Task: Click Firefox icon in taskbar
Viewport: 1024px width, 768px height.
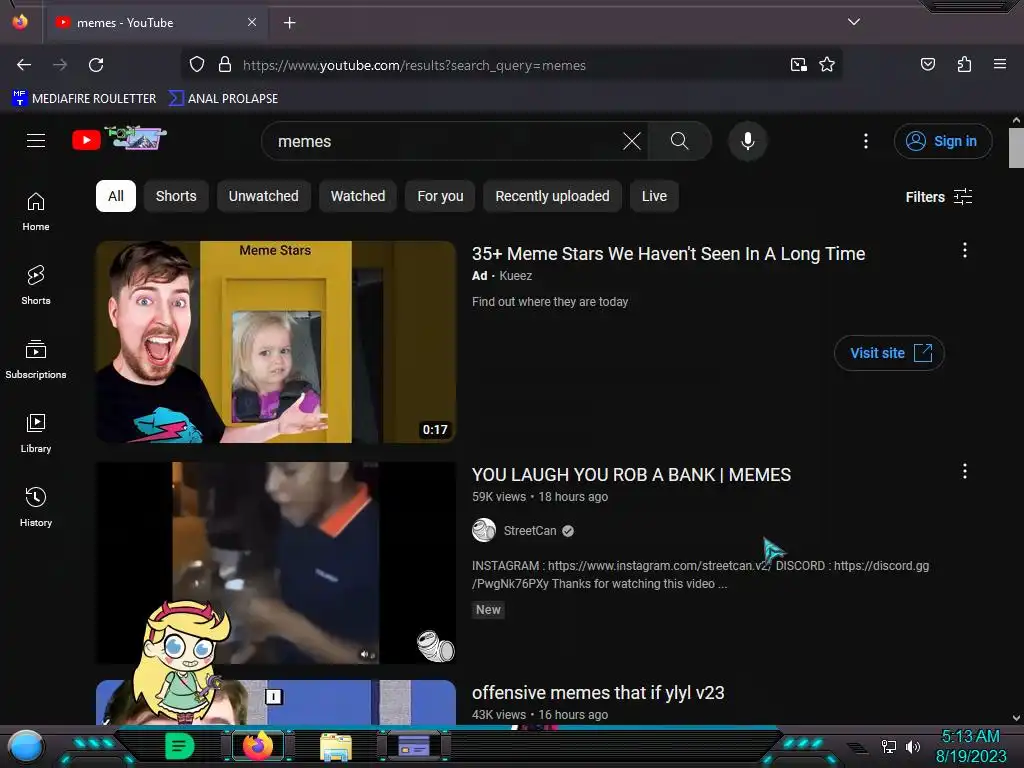Action: tap(258, 746)
